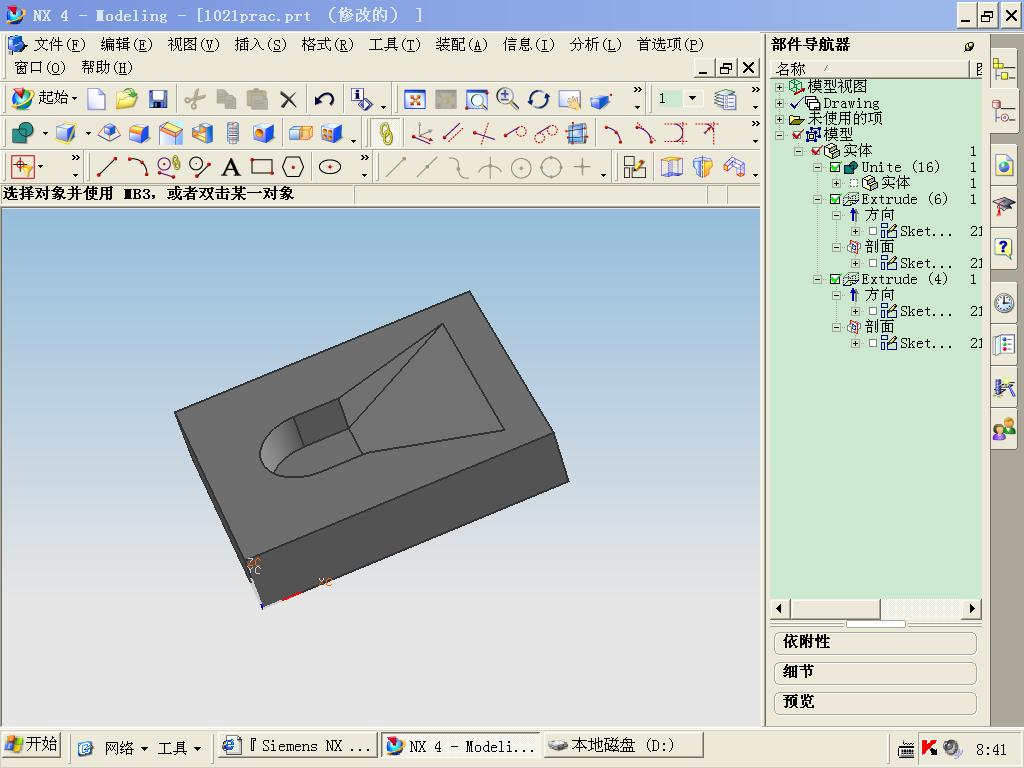The image size is (1024, 768).
Task: Select the Arc sketch tool
Action: click(x=137, y=167)
